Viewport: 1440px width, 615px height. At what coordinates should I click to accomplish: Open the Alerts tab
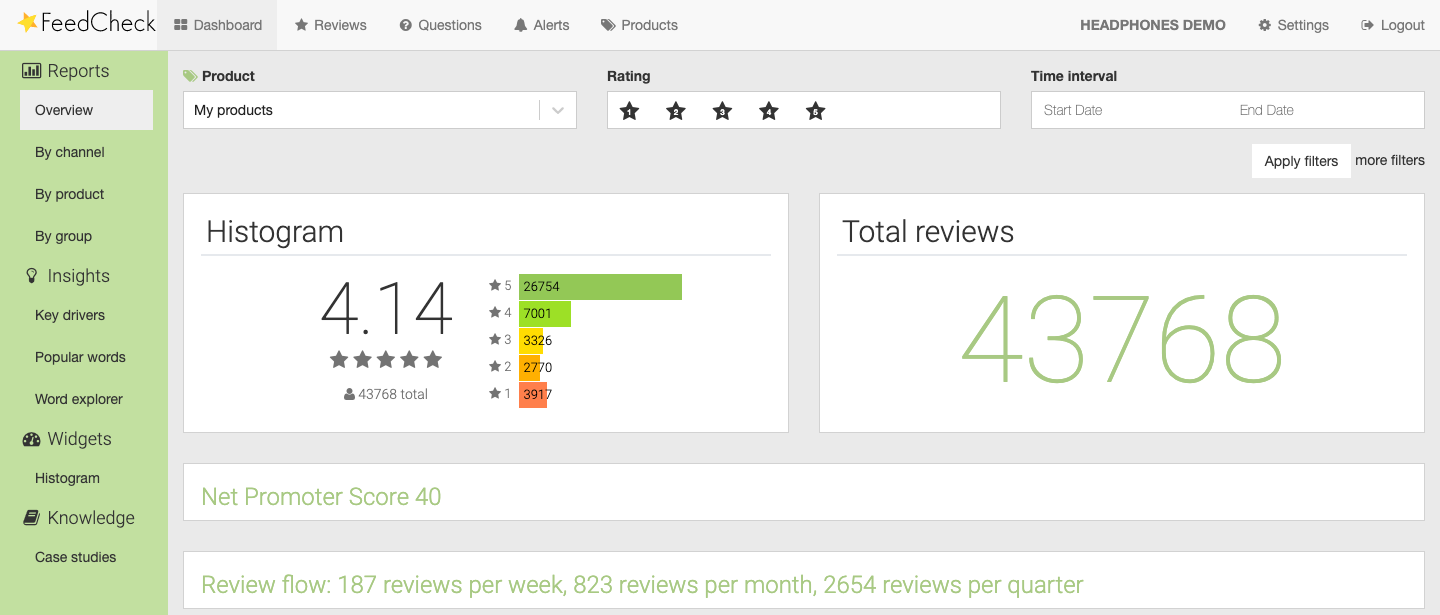tap(541, 25)
